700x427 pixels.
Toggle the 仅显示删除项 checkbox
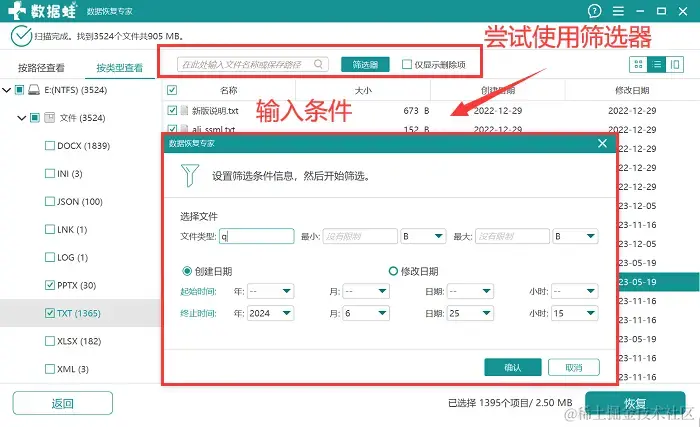click(407, 64)
